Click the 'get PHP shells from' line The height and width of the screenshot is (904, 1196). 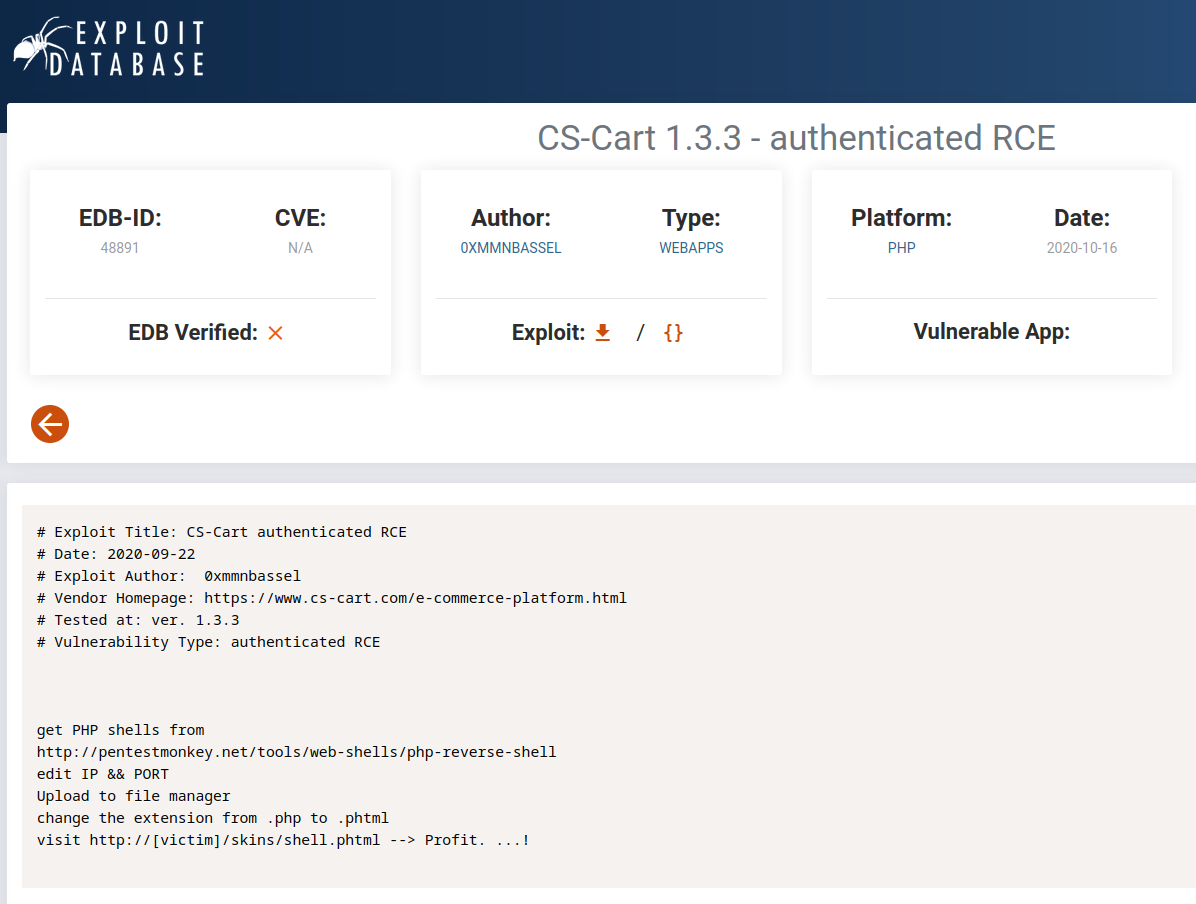(121, 730)
